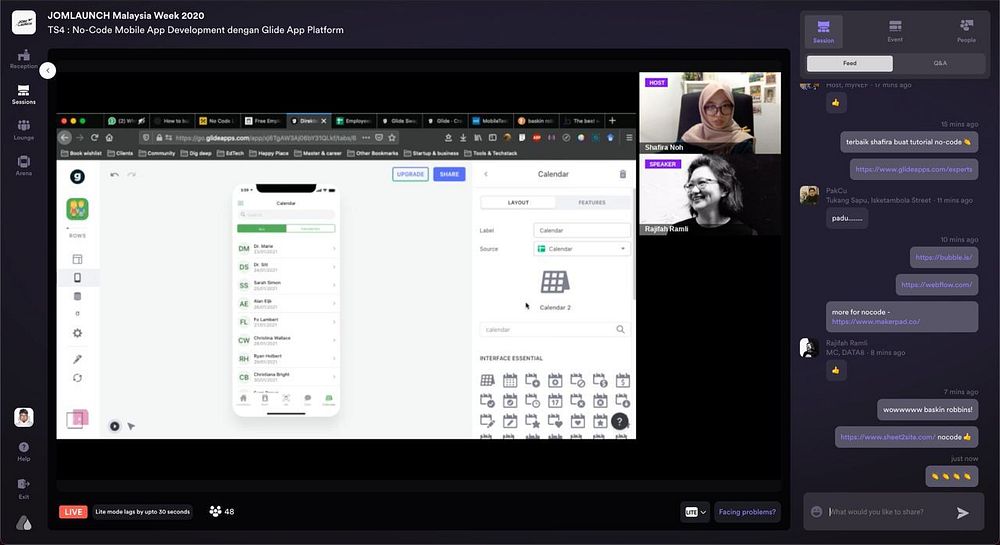The image size is (1000, 545).
Task: Click the send message arrow icon
Action: pos(963,512)
